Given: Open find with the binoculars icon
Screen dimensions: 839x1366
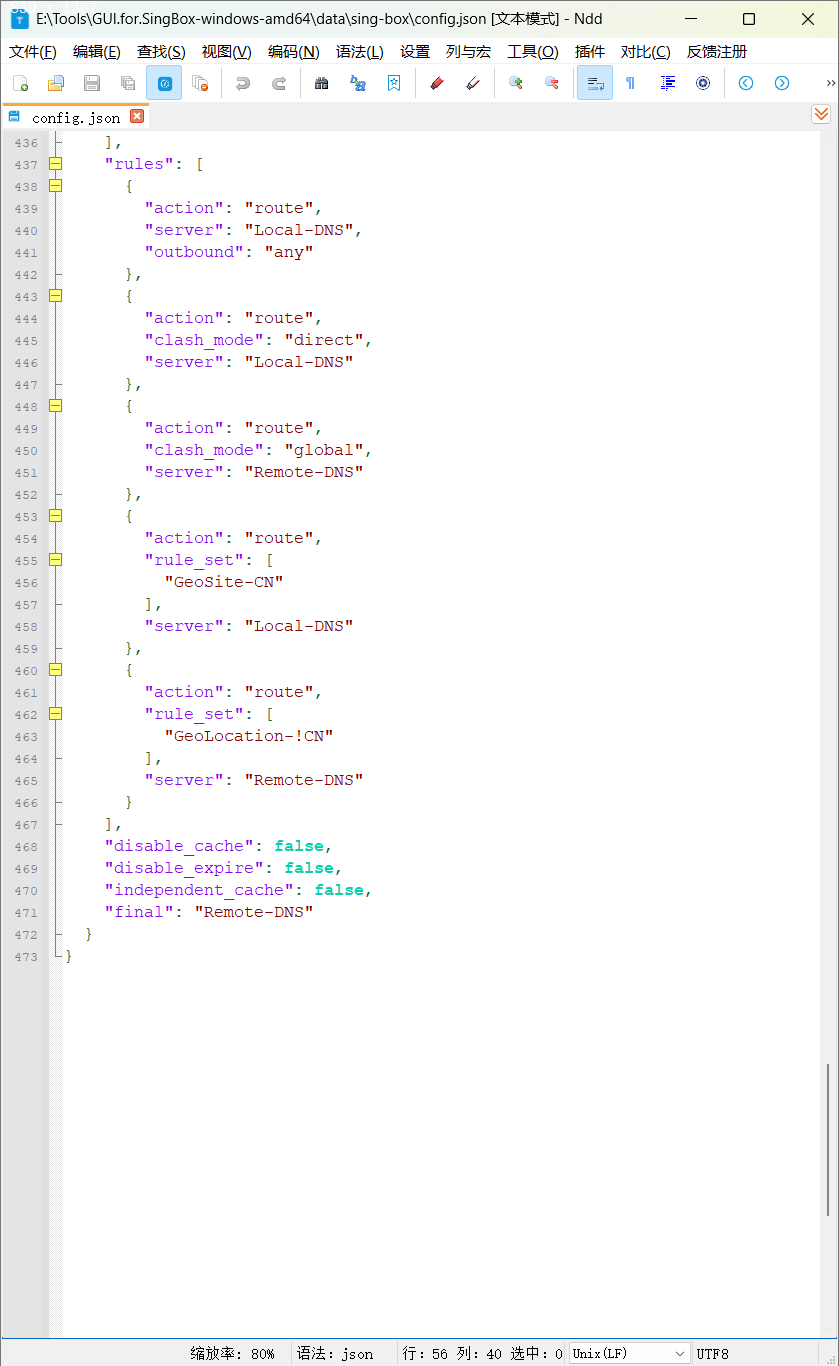Looking at the screenshot, I should click(322, 83).
